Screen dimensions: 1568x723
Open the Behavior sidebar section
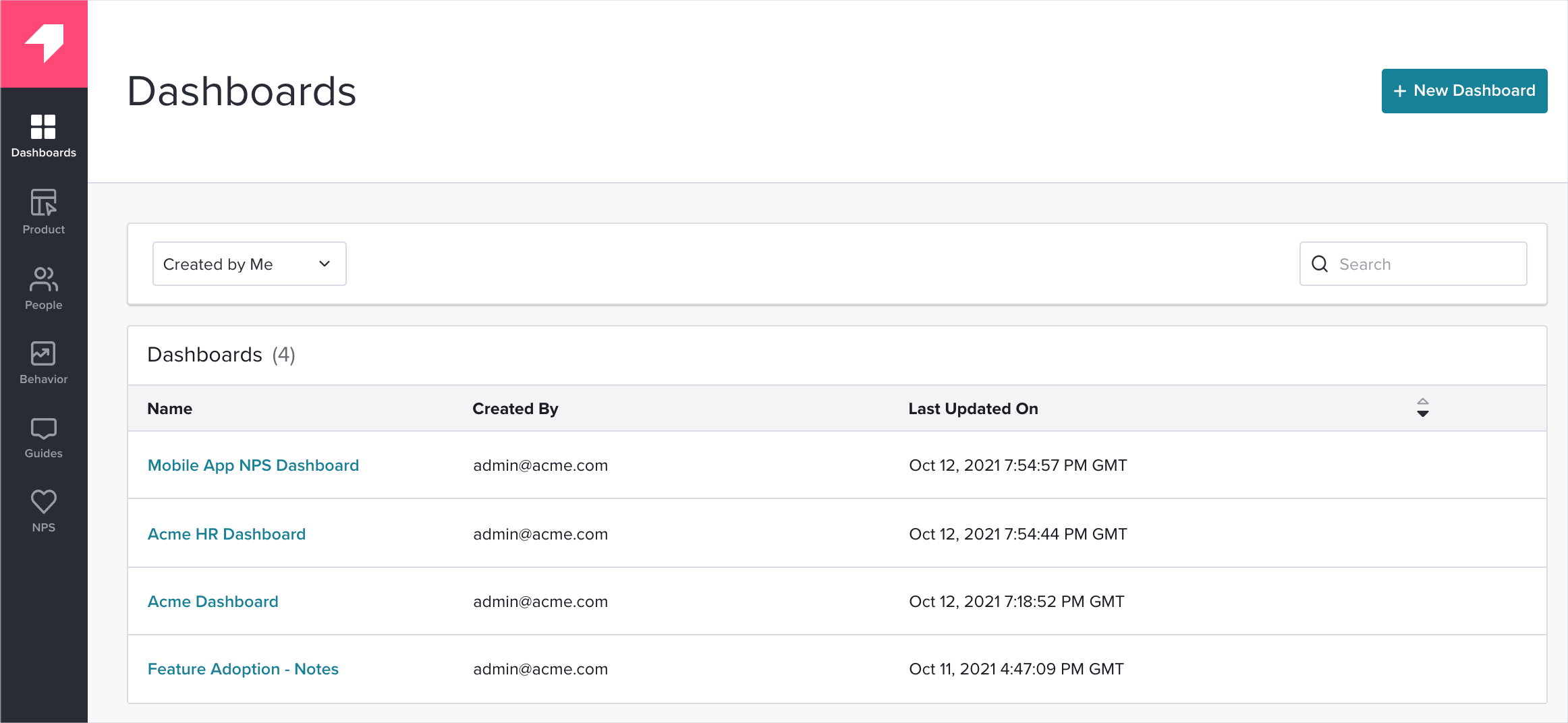(44, 363)
